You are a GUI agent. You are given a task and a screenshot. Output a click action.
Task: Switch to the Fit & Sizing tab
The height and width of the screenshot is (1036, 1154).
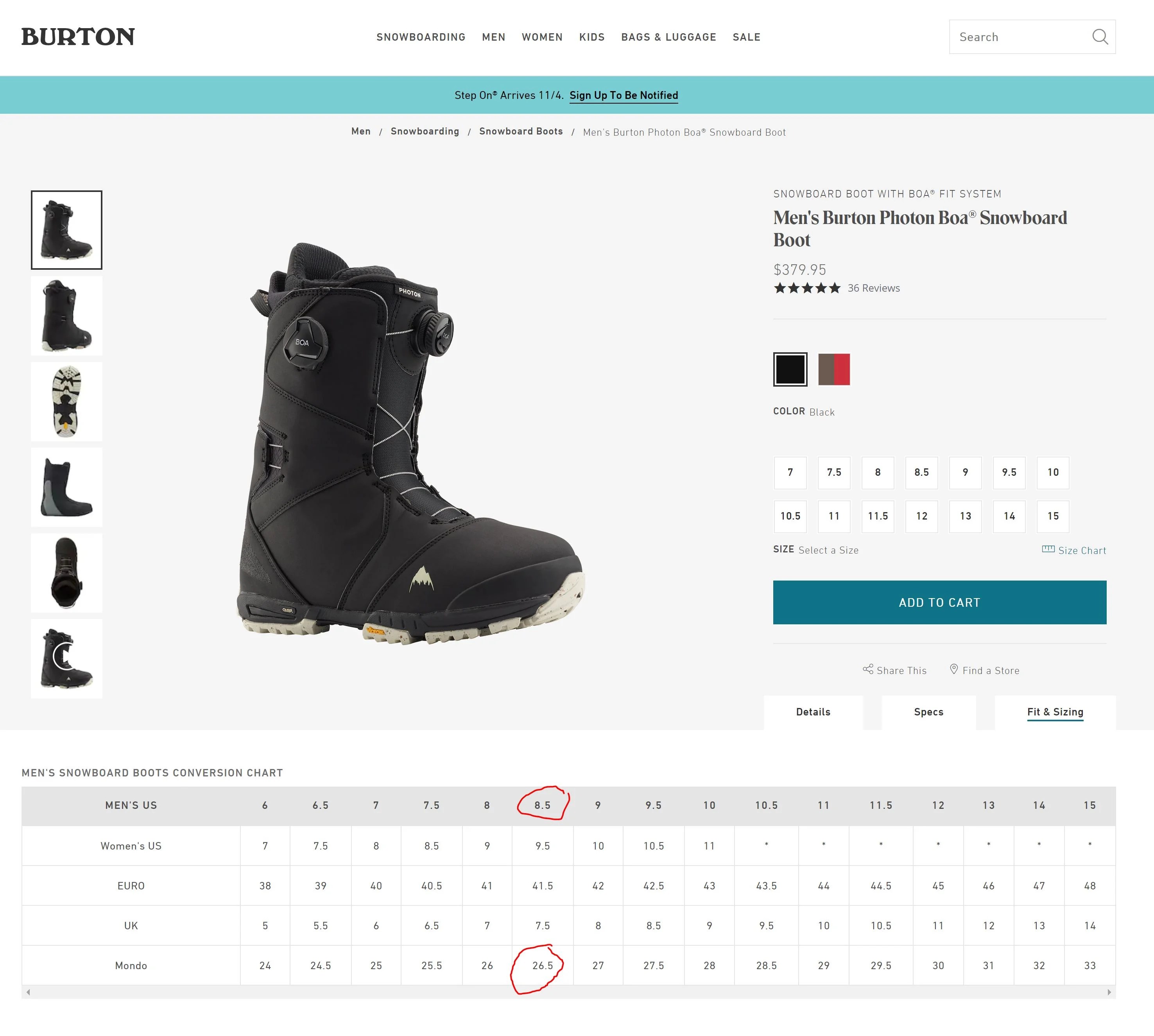pyautogui.click(x=1055, y=712)
